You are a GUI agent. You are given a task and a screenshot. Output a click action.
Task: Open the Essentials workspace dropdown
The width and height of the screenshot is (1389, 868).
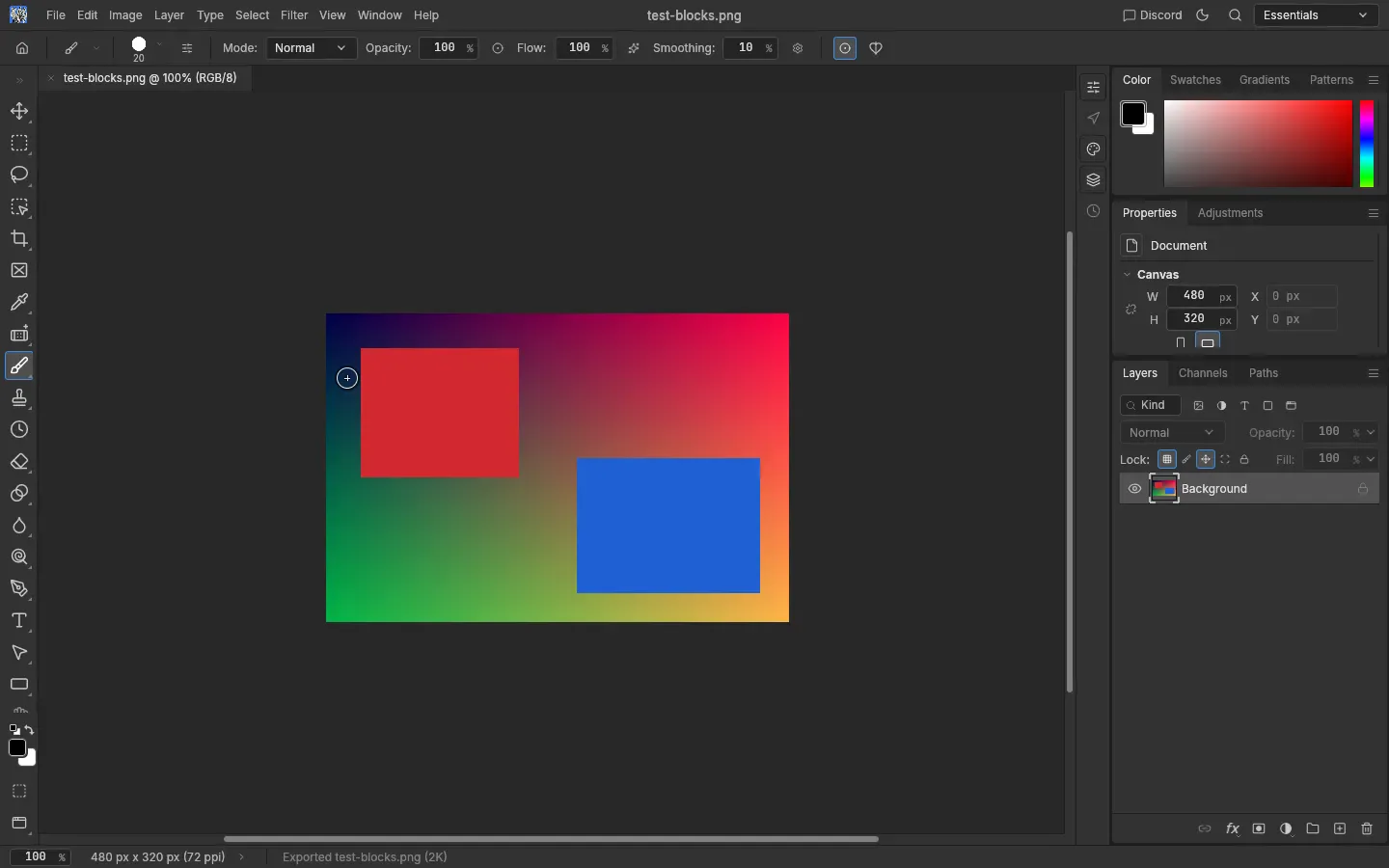coord(1316,15)
